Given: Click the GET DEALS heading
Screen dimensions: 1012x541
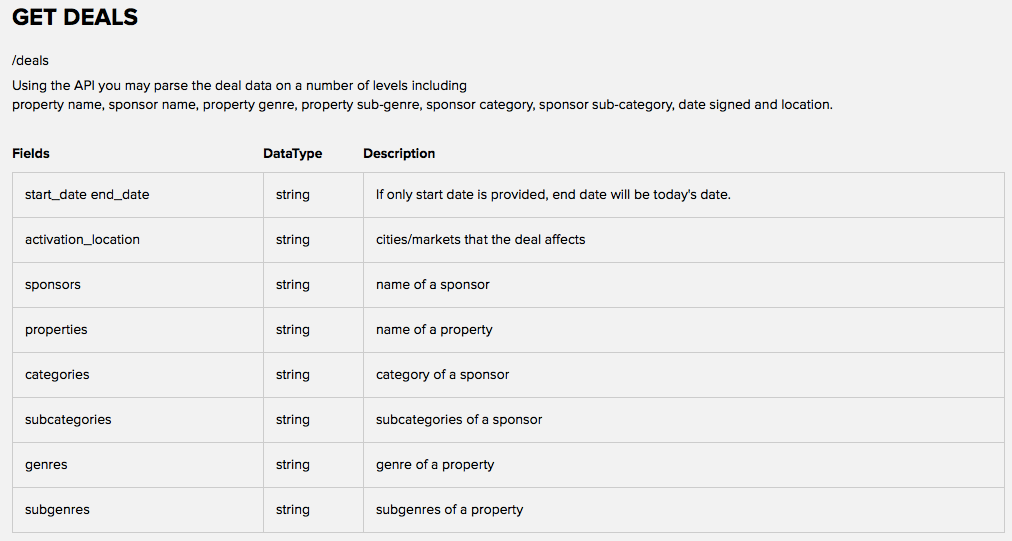Looking at the screenshot, I should [75, 17].
